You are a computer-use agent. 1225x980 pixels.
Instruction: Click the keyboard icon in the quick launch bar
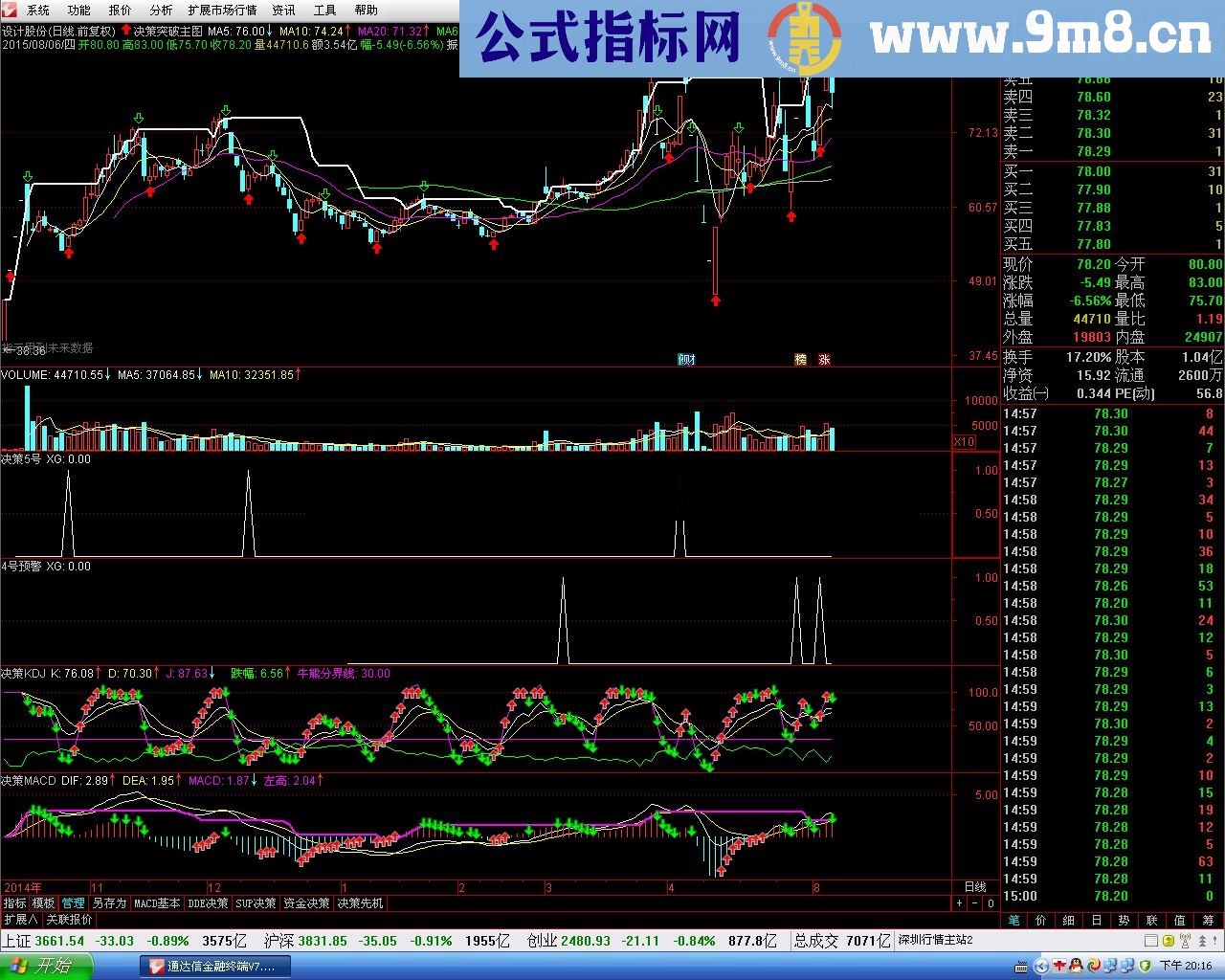[x=1021, y=967]
